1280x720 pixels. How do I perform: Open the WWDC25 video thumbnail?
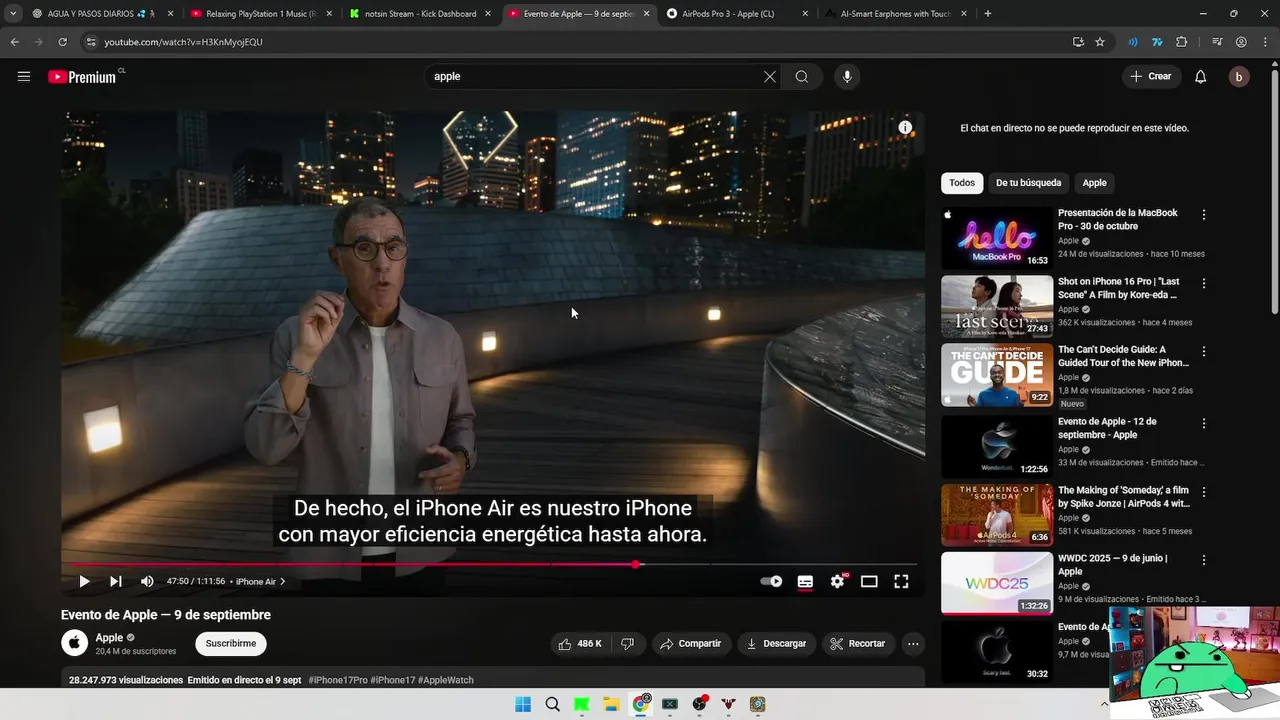pos(997,583)
